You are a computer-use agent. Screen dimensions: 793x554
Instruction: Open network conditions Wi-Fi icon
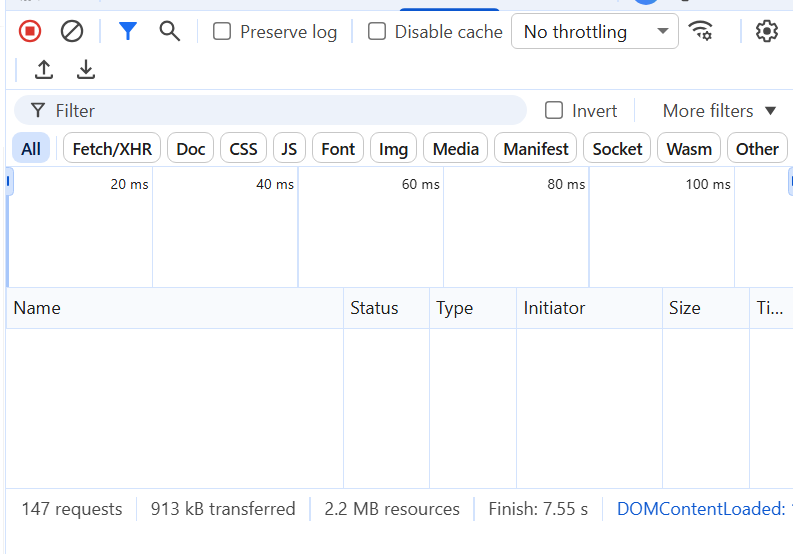[x=701, y=31]
